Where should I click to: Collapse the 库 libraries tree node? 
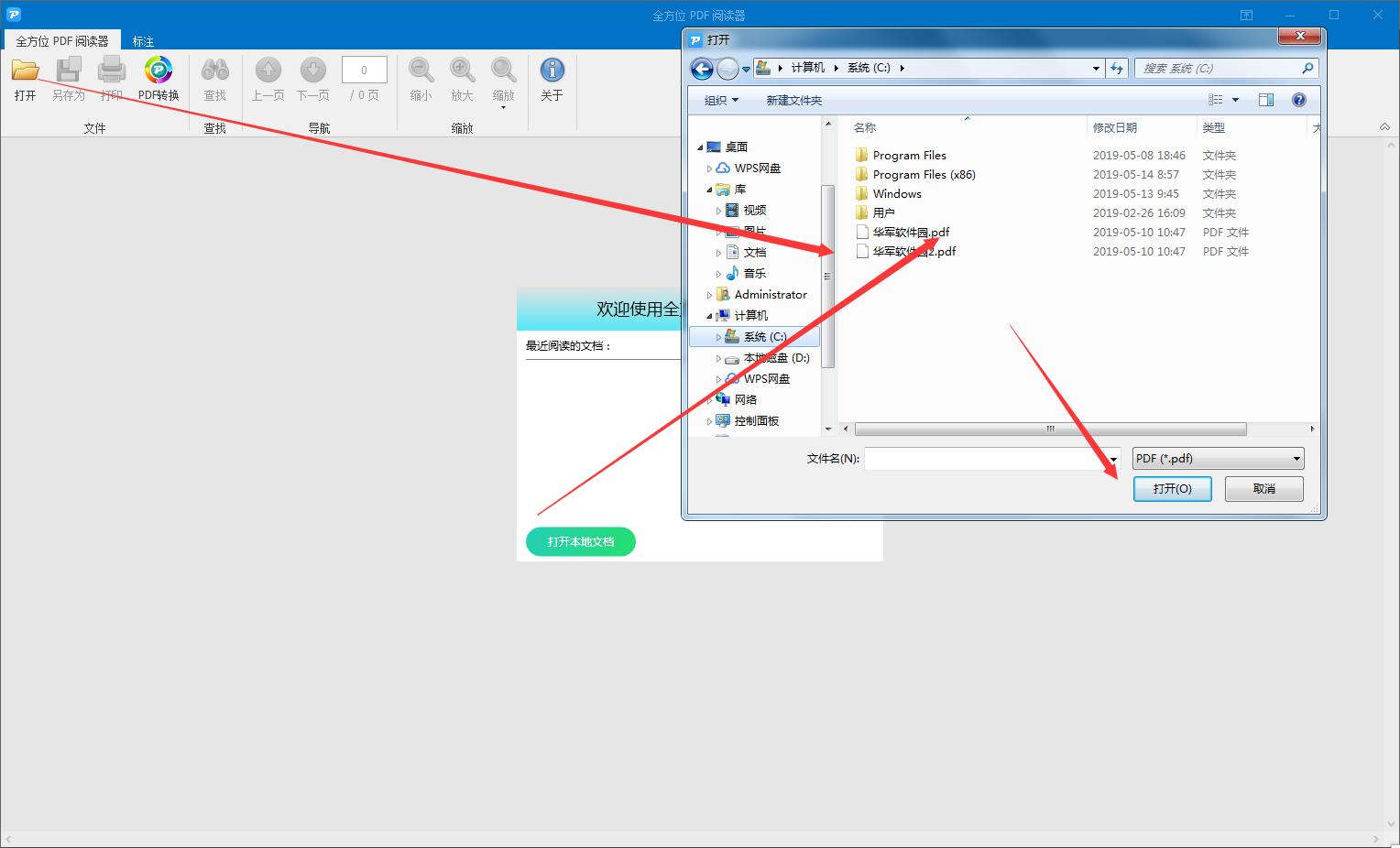[709, 190]
